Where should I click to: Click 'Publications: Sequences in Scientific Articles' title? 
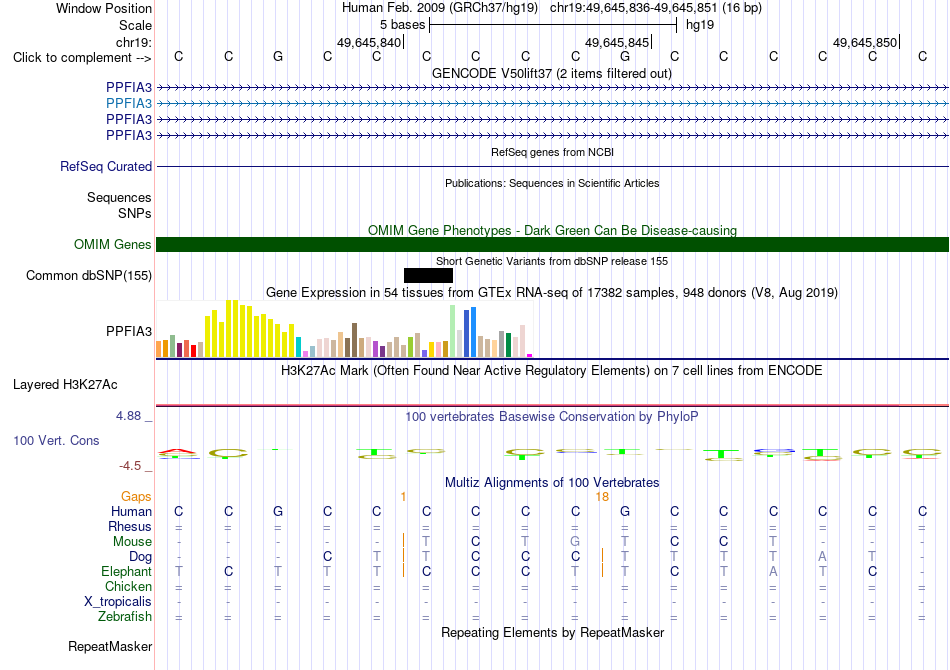pos(552,184)
